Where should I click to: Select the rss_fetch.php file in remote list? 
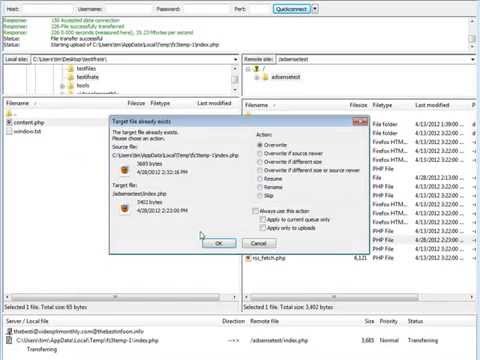[269, 258]
